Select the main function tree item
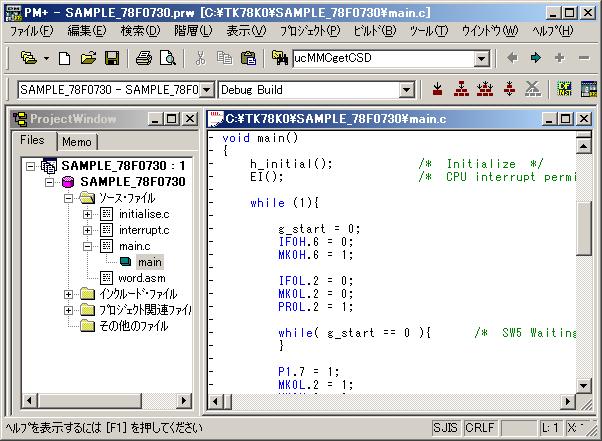The height and width of the screenshot is (441, 602). 150,262
